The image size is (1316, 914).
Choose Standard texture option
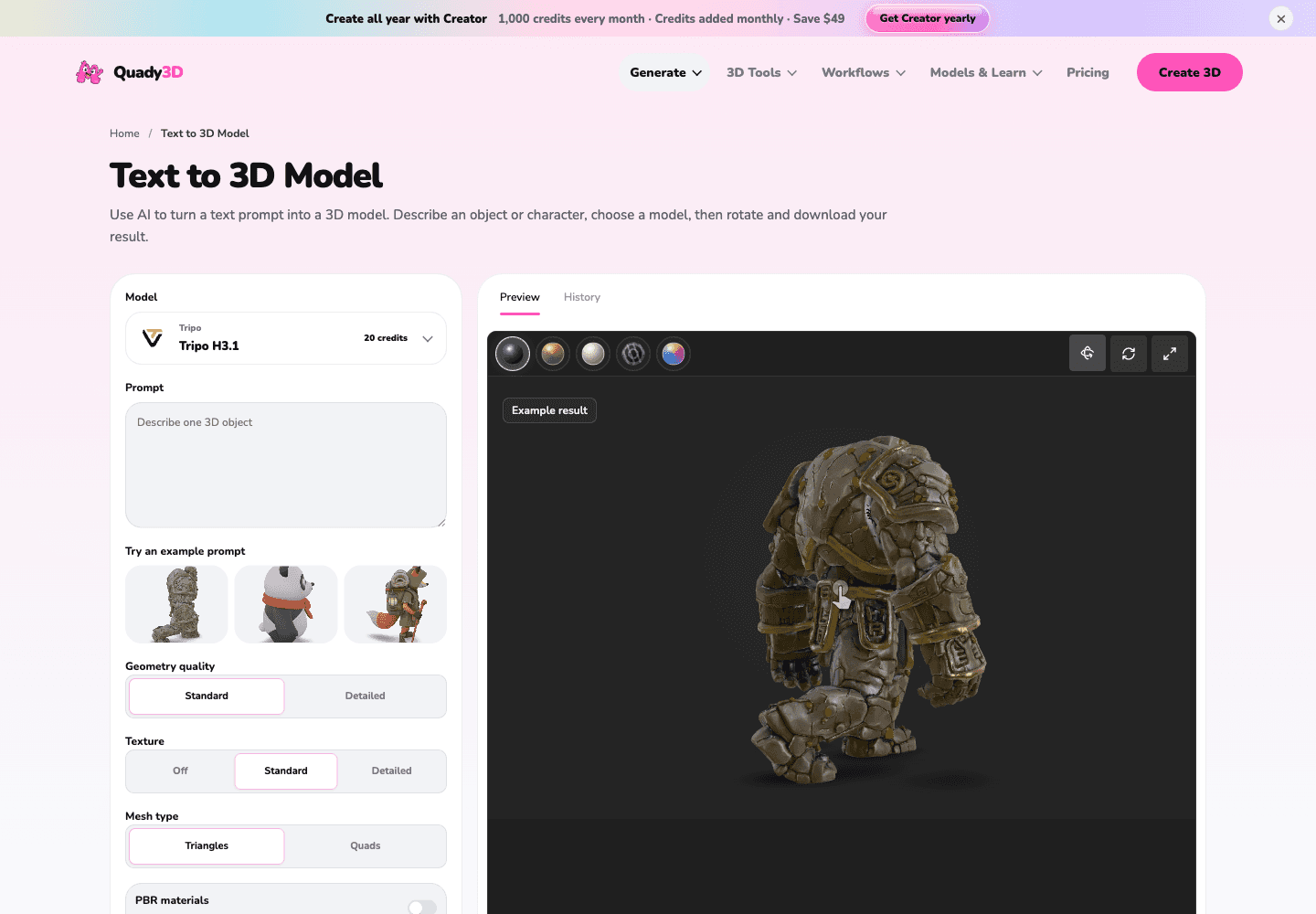[286, 771]
